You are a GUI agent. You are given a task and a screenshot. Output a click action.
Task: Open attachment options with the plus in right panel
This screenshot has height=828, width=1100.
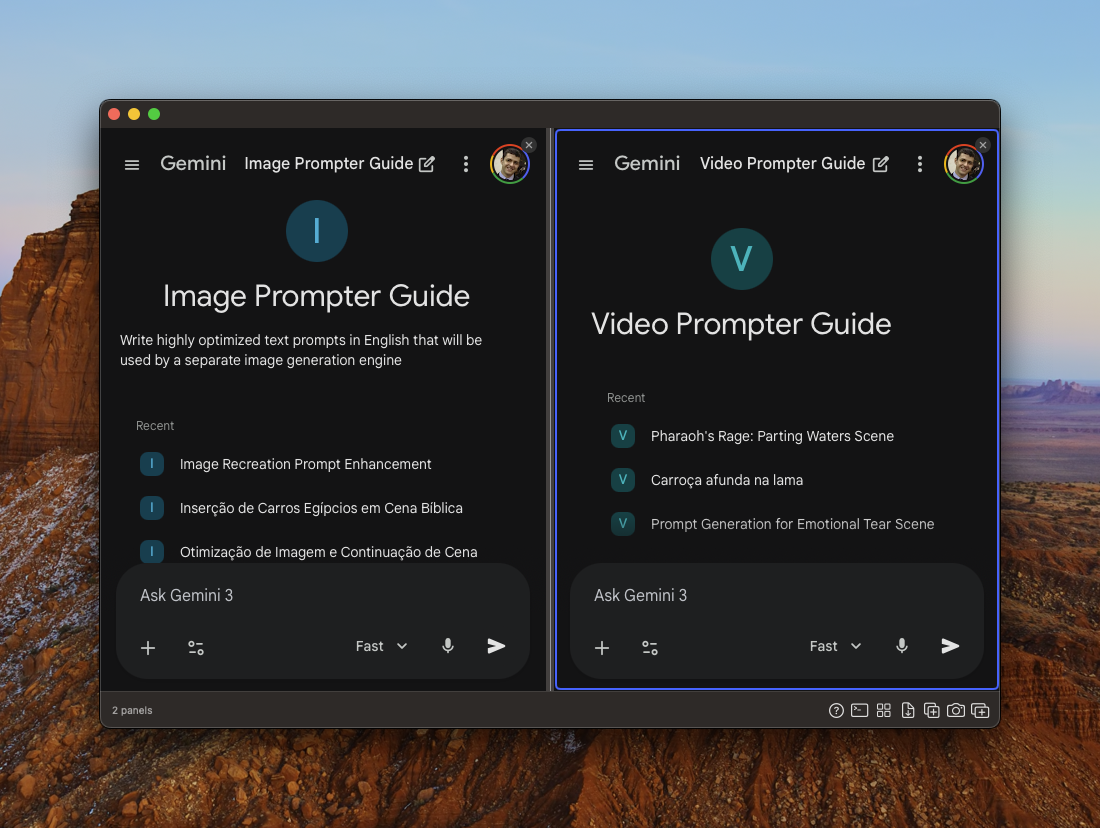point(602,648)
